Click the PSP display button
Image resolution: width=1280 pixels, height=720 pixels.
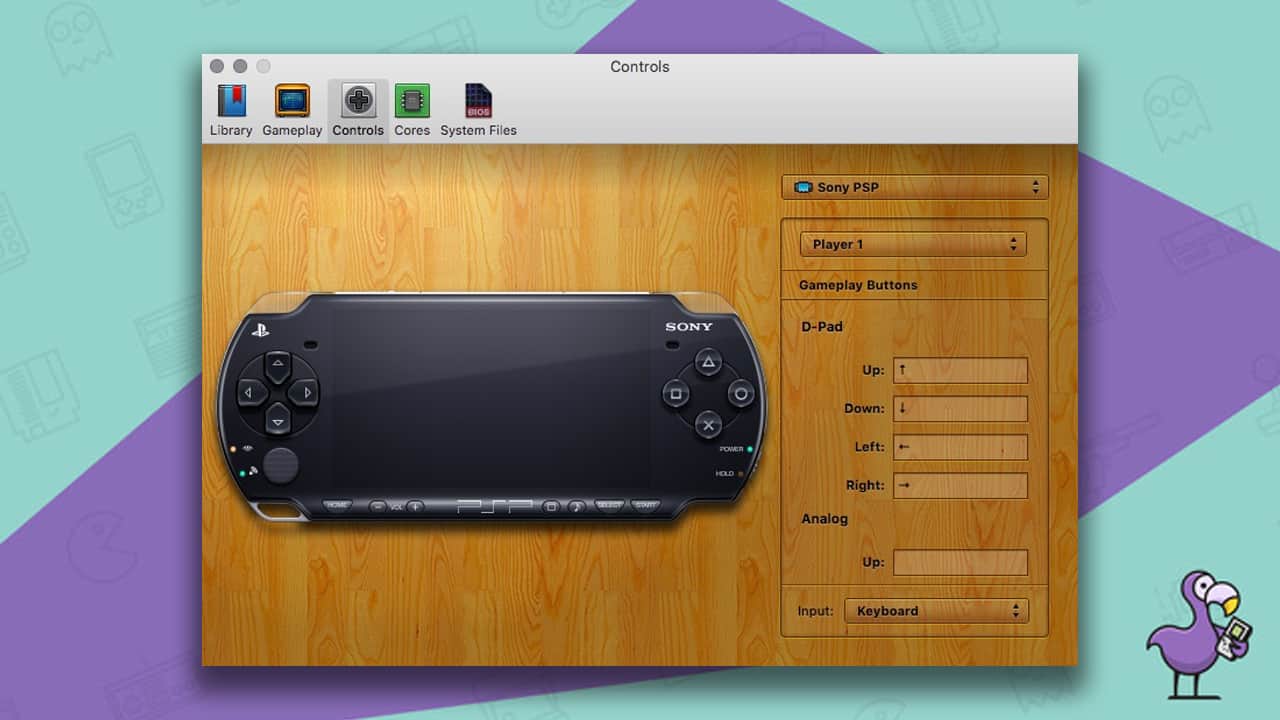point(550,507)
